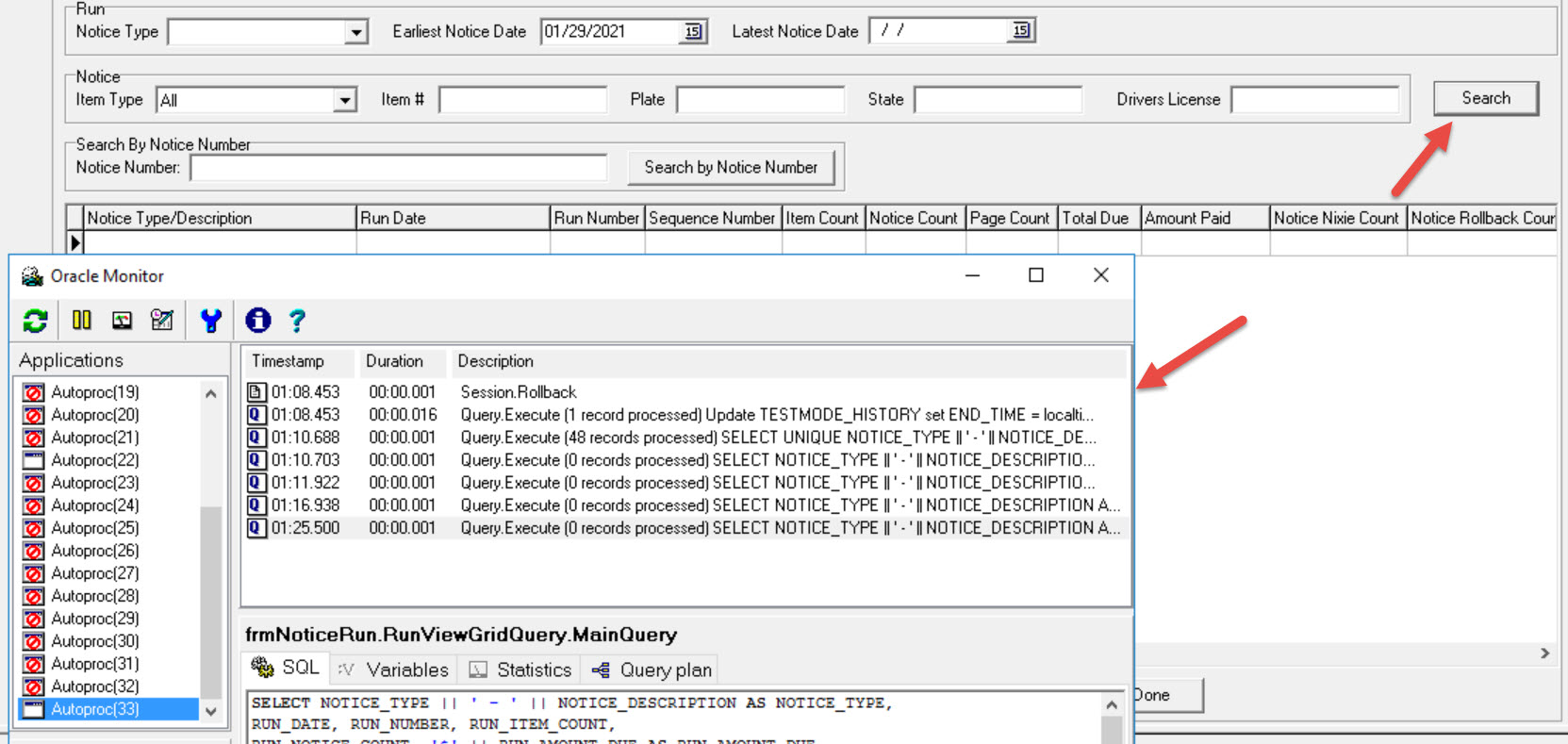Screen dimensions: 1568x744
Task: Click the Description column header
Action: pyautogui.click(x=787, y=361)
